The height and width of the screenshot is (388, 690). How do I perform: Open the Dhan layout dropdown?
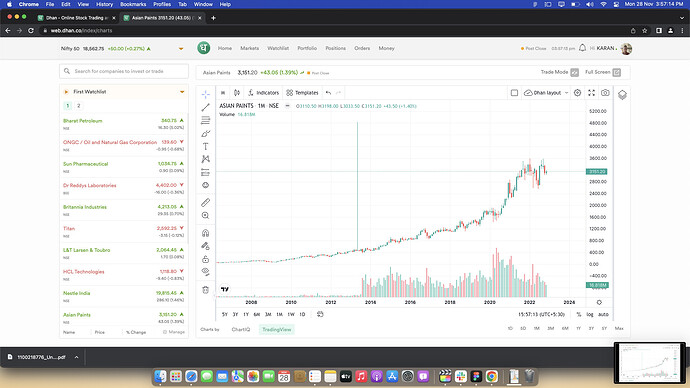546,92
